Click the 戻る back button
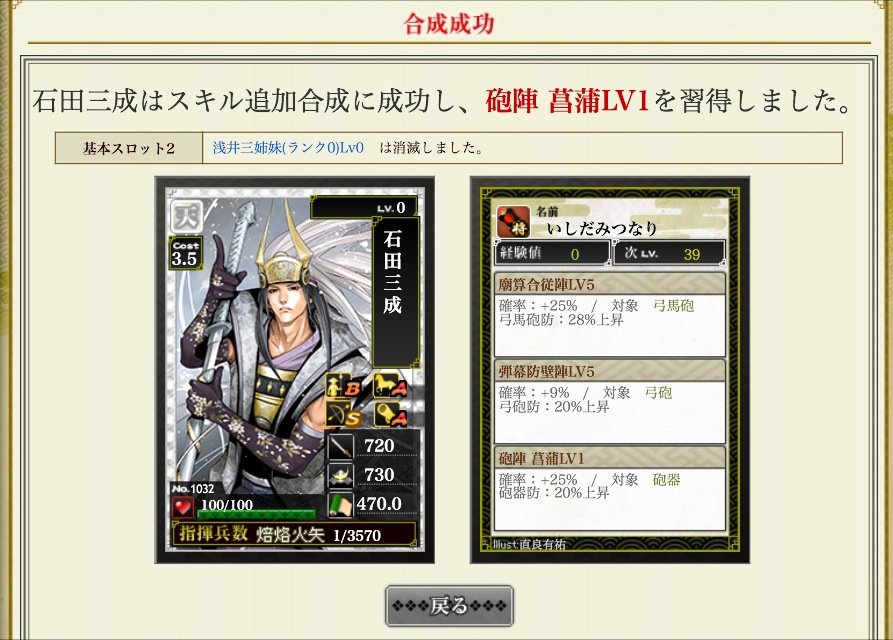The image size is (893, 640). 449,606
